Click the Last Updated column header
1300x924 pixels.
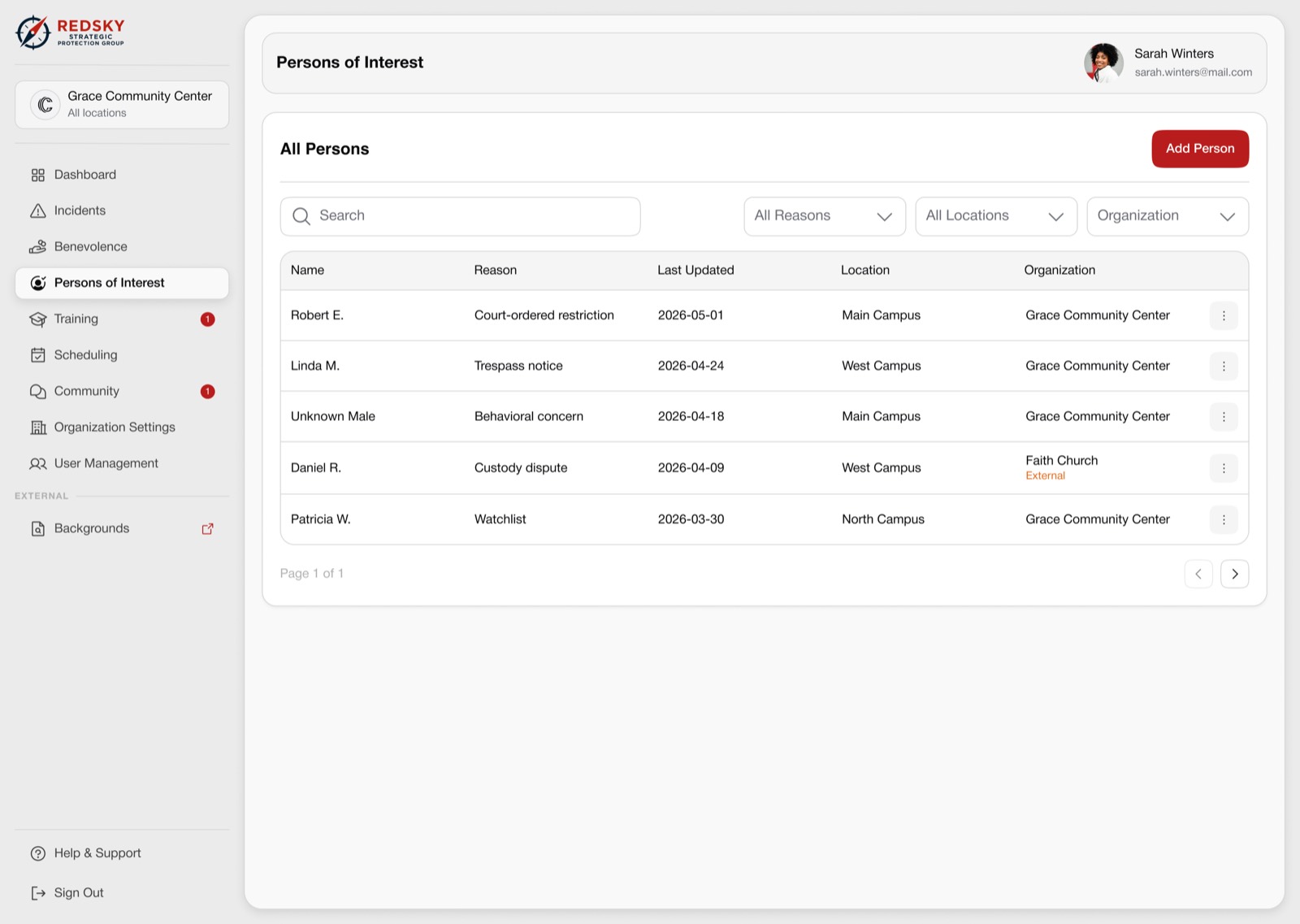coord(695,270)
